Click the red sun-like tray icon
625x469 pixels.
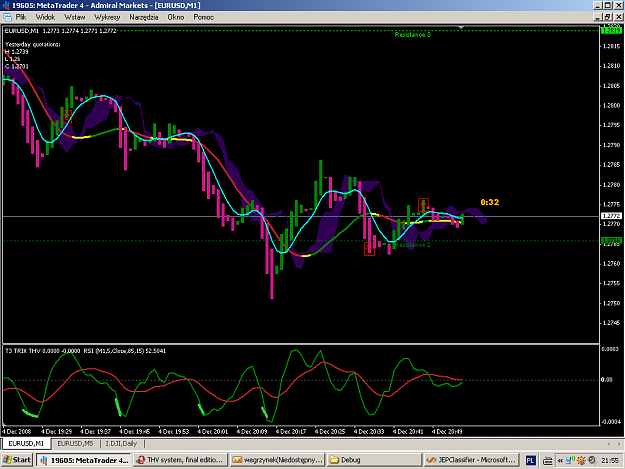pos(582,461)
